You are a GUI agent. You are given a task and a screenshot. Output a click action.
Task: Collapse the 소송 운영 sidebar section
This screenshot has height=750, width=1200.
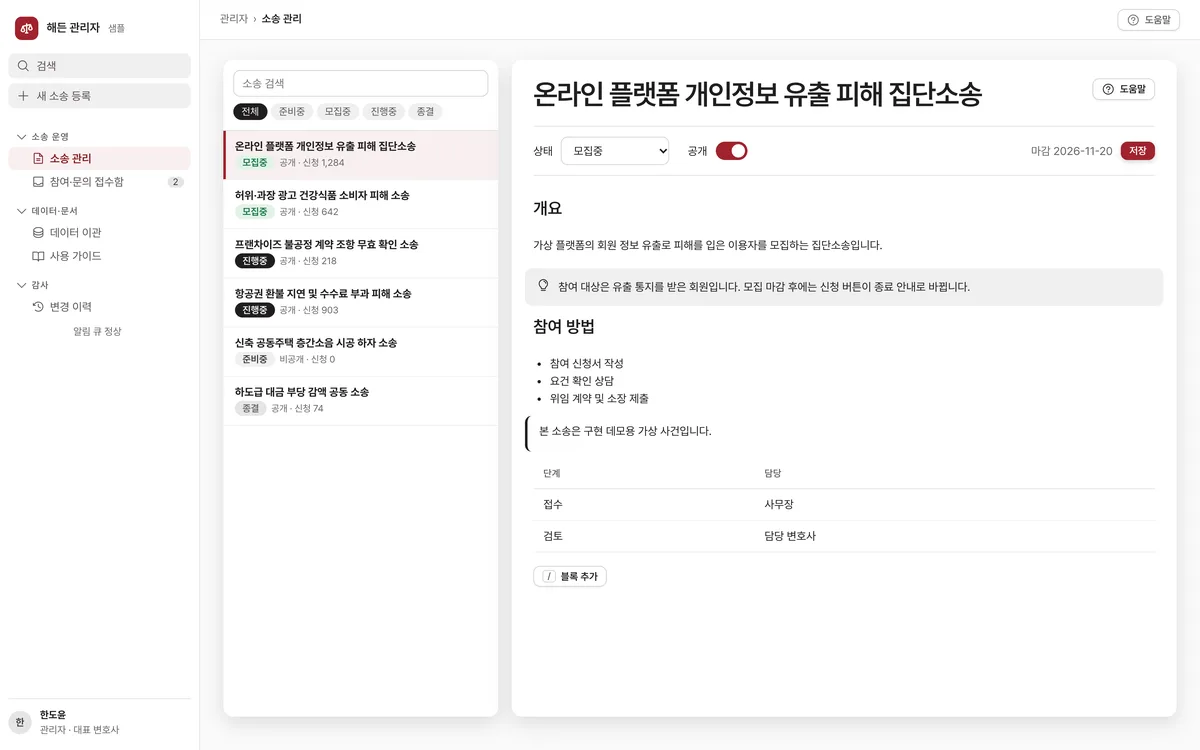point(43,136)
